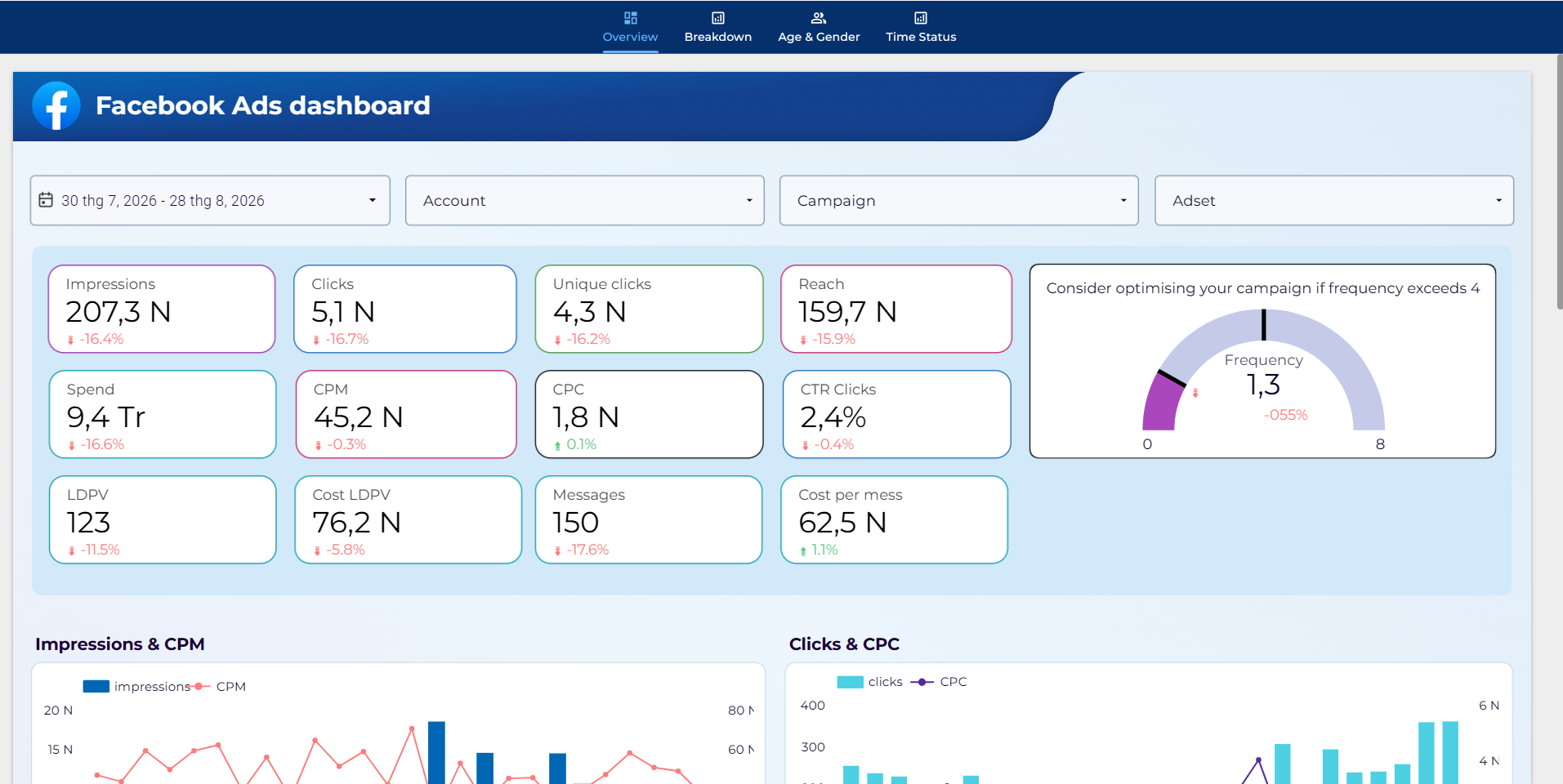The width and height of the screenshot is (1563, 784).
Task: Toggle the CPC legend entry
Action: tap(939, 682)
